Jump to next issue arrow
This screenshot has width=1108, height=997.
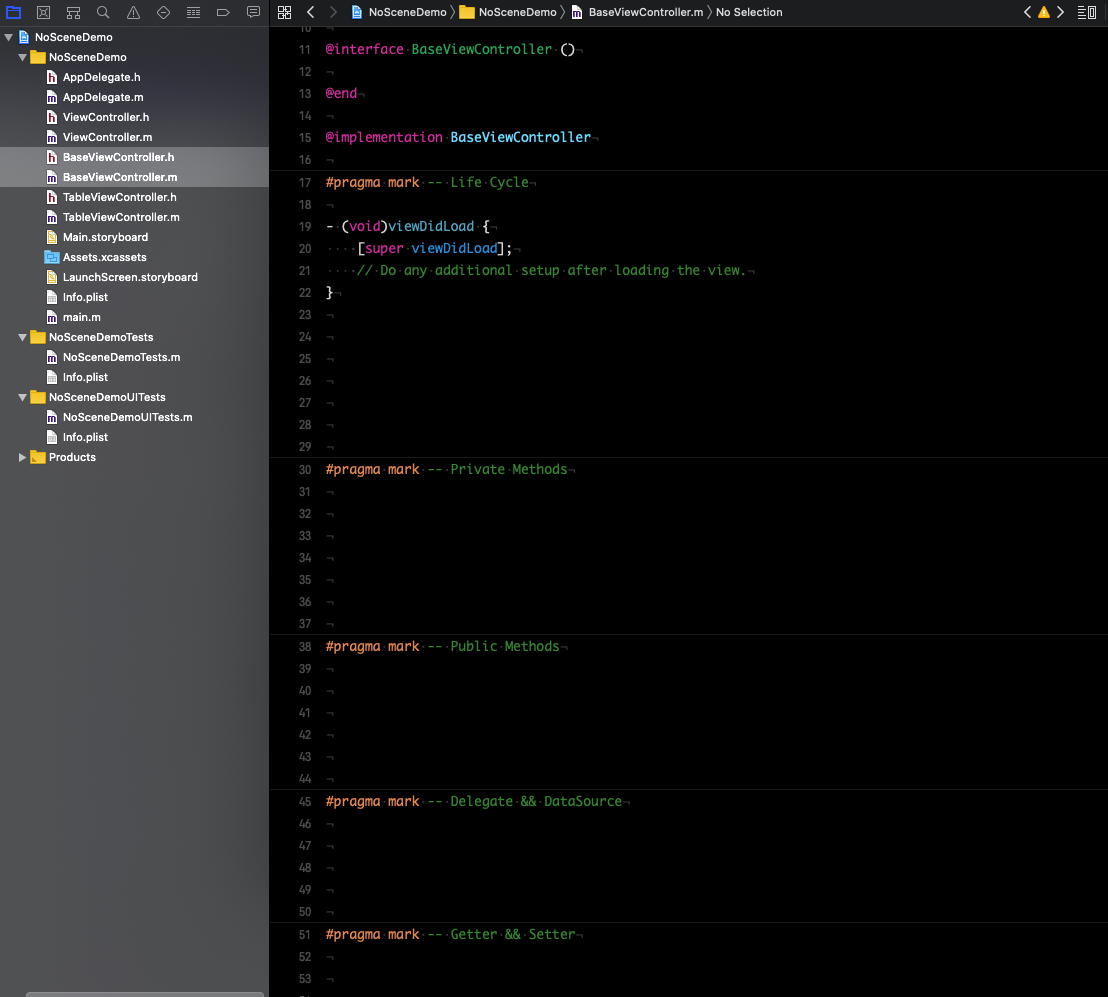tap(1061, 12)
